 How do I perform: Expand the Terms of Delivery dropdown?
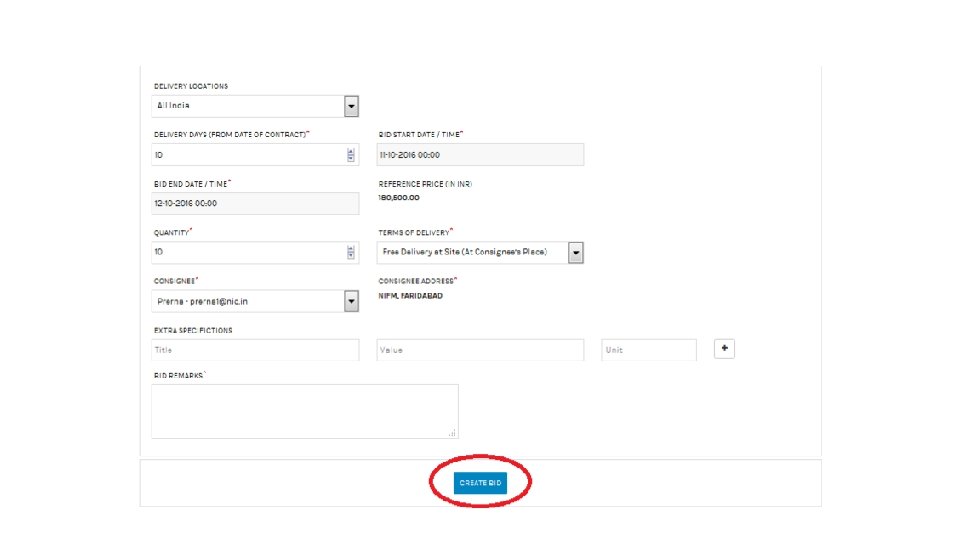[x=576, y=253]
